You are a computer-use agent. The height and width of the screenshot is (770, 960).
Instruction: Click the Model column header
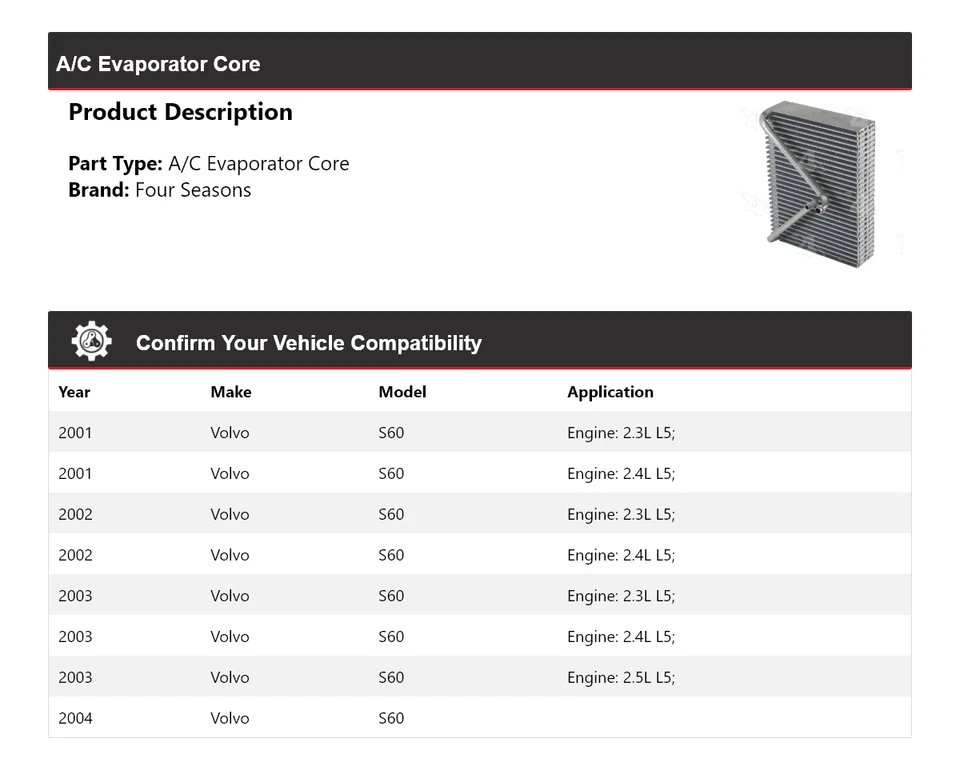[x=402, y=392]
